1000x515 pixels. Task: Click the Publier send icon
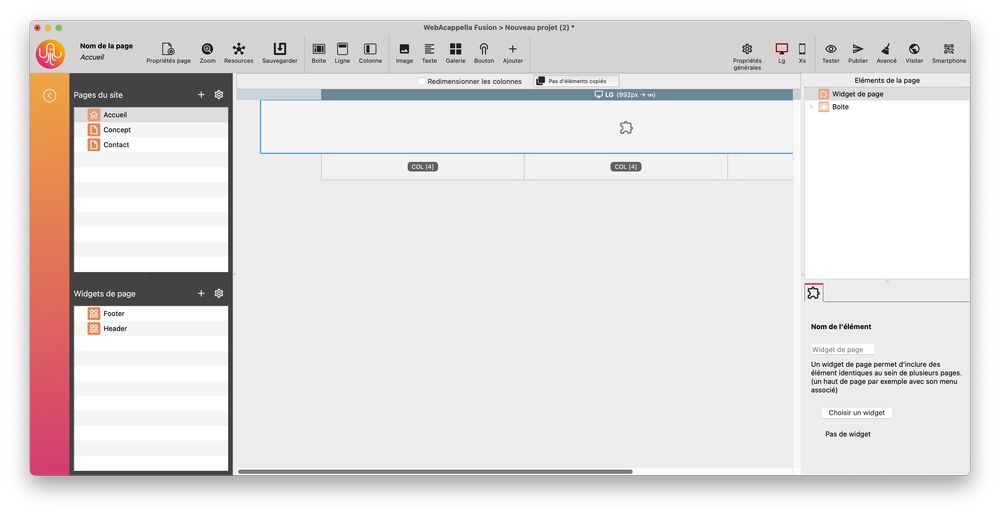[858, 49]
